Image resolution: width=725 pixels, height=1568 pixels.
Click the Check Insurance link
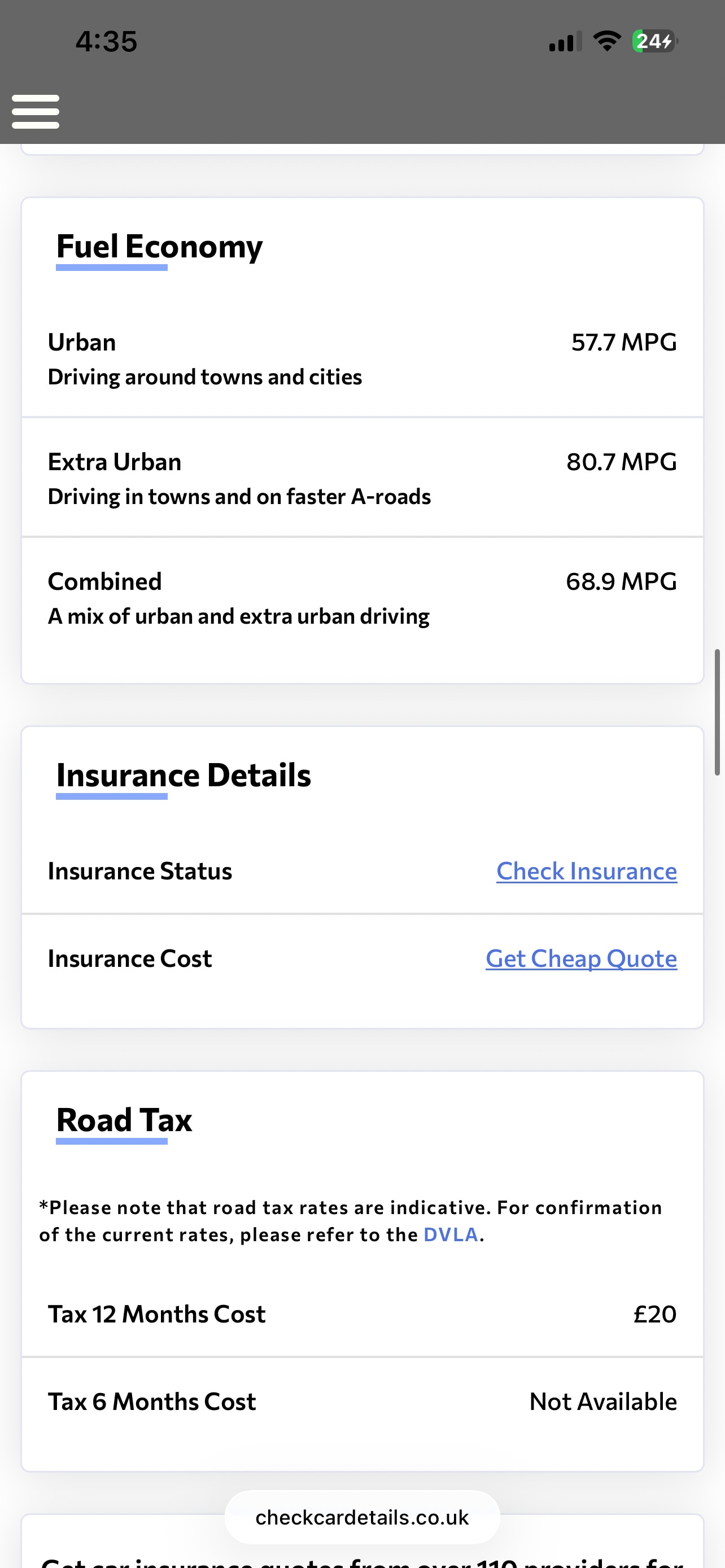(586, 871)
